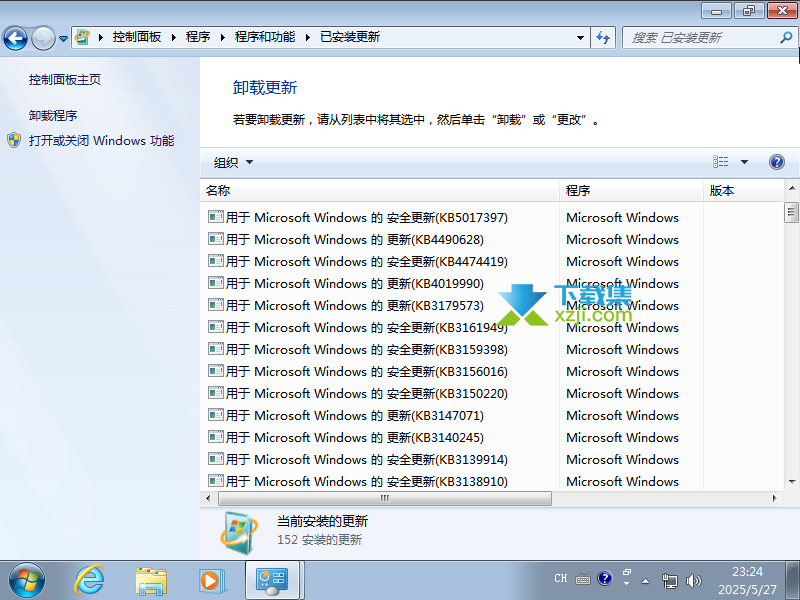Show hidden tray icons arrow
800x600 pixels.
(x=645, y=581)
